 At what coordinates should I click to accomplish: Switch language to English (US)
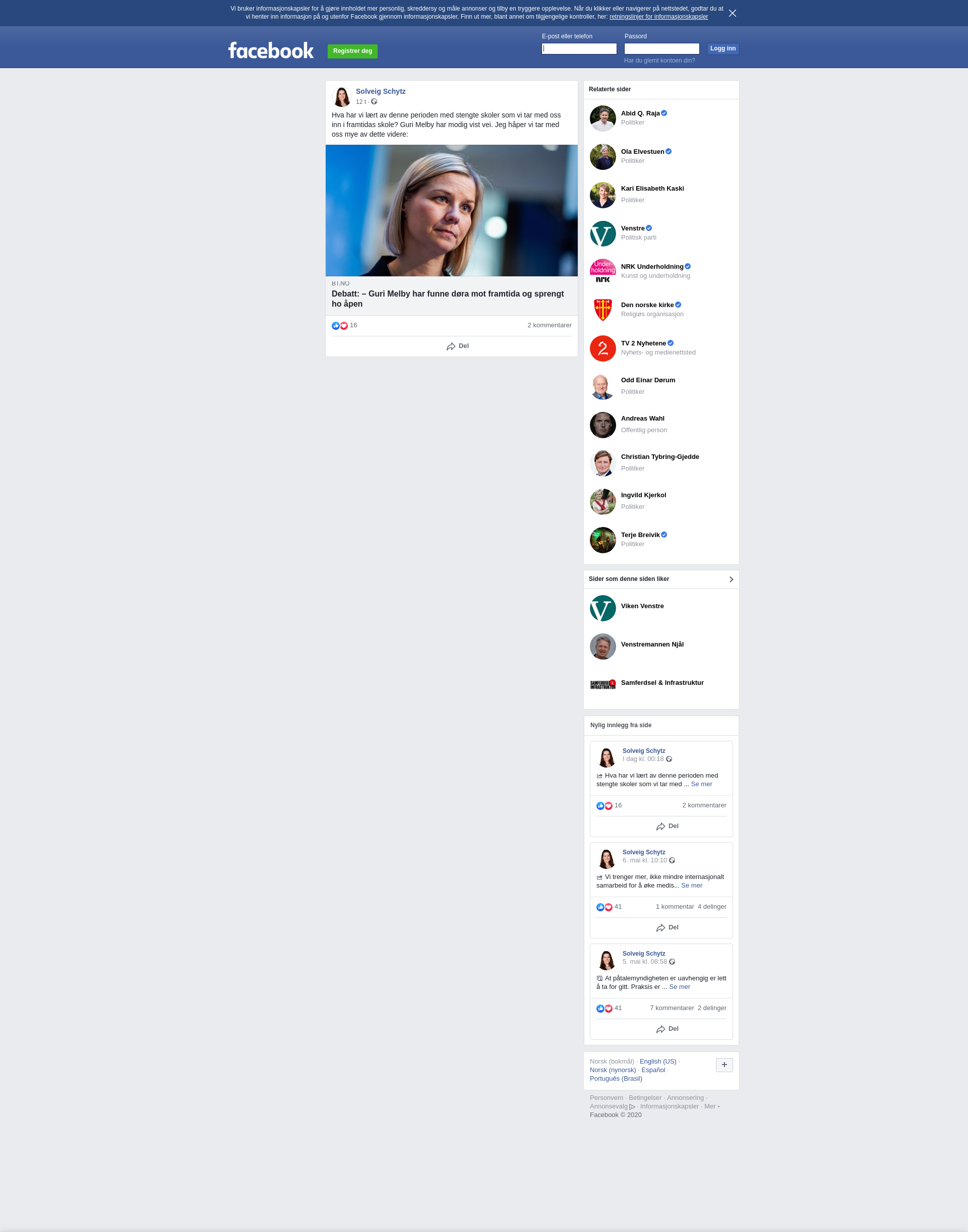coord(657,1062)
